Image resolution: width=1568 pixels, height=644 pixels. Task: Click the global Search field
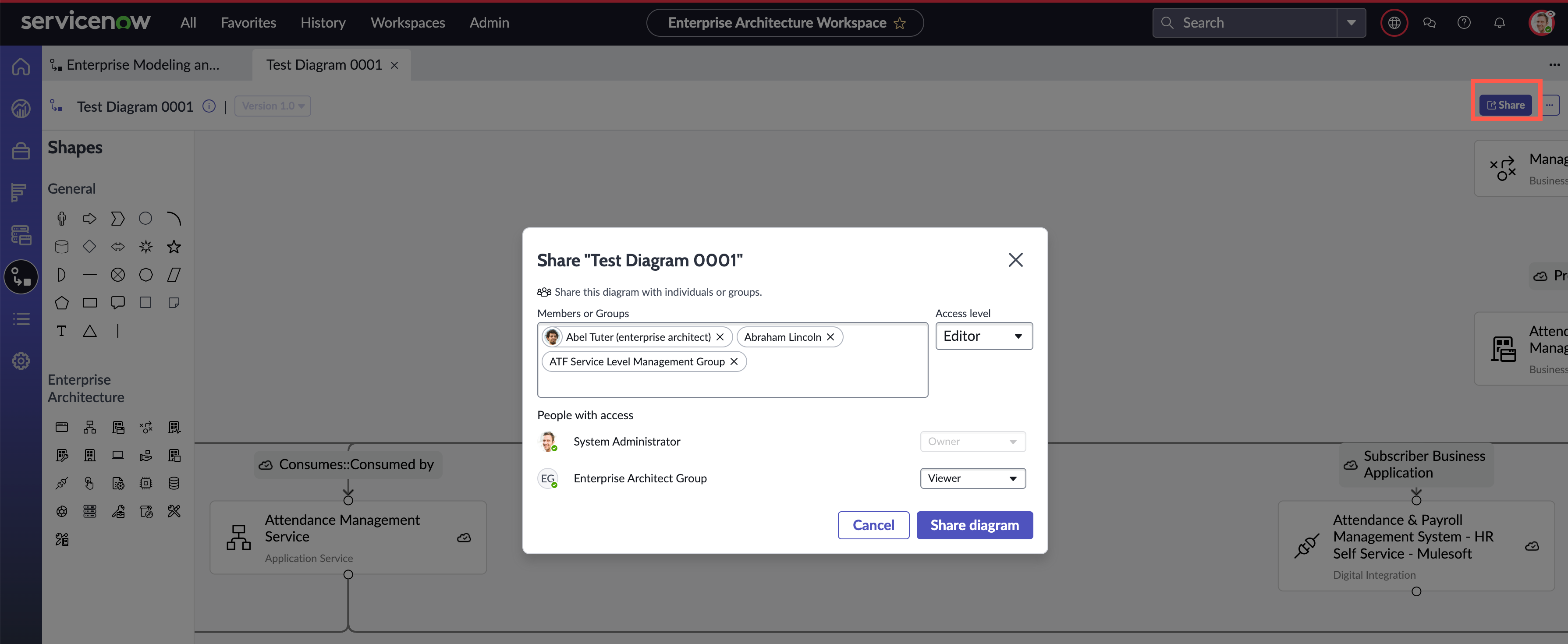[x=1245, y=23]
